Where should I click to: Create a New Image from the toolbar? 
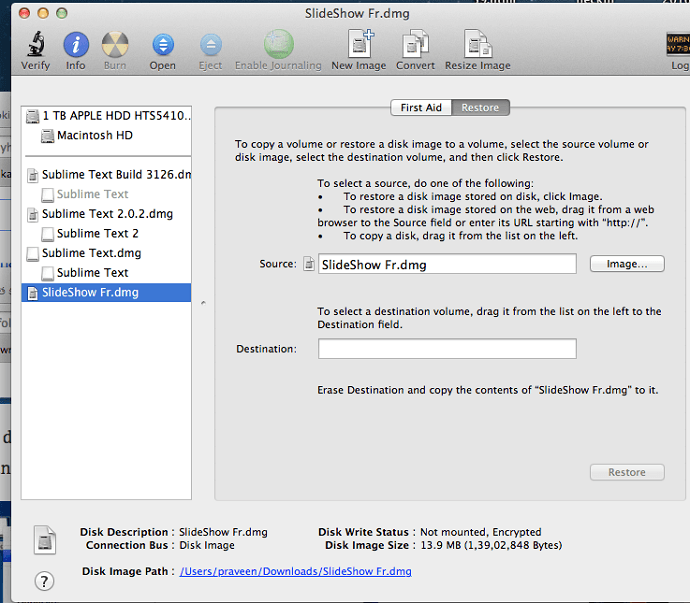point(360,43)
